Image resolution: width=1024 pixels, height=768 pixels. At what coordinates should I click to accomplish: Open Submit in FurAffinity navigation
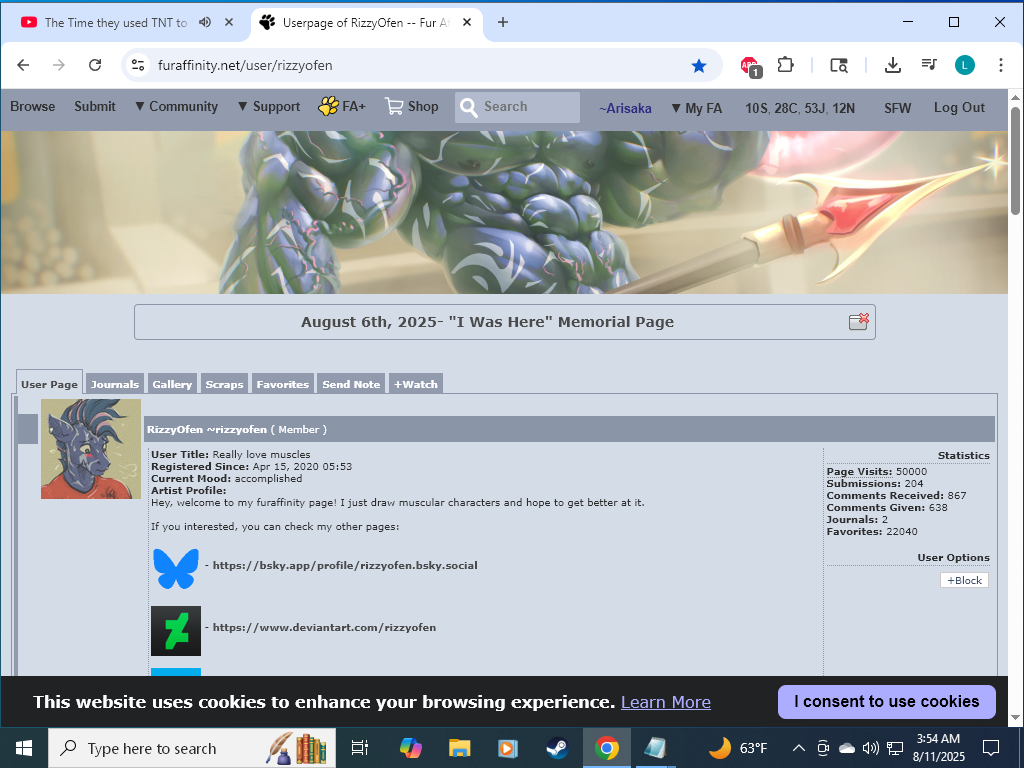coord(95,106)
